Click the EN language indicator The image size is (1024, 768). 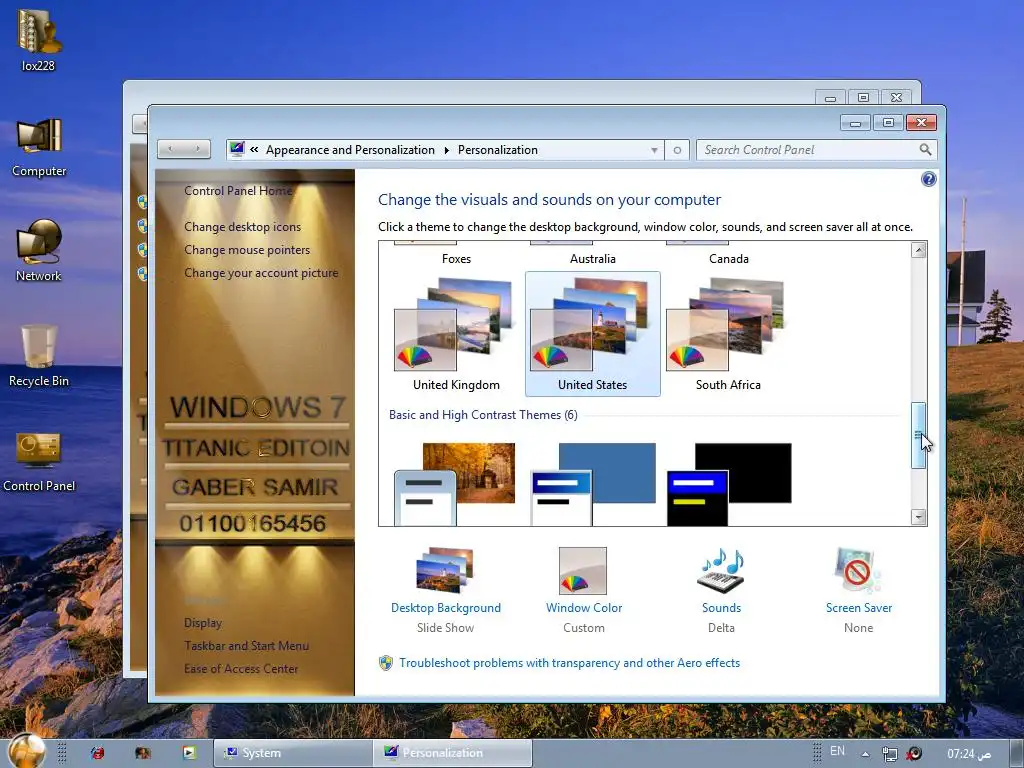(x=837, y=751)
